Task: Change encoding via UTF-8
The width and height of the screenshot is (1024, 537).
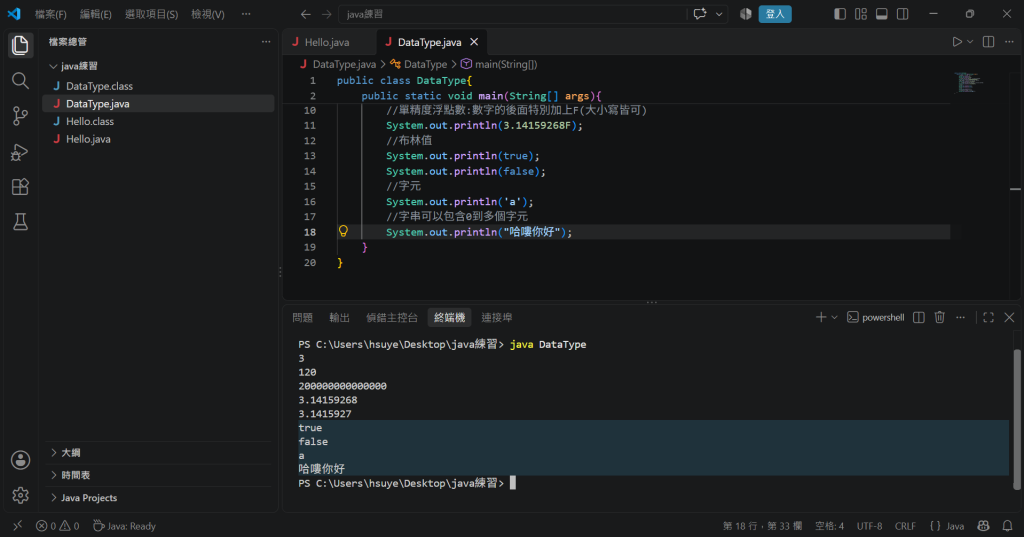Action: point(869,526)
